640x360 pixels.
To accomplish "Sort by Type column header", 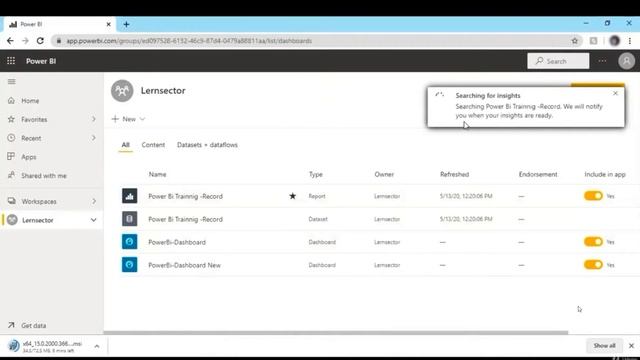I will (x=316, y=174).
